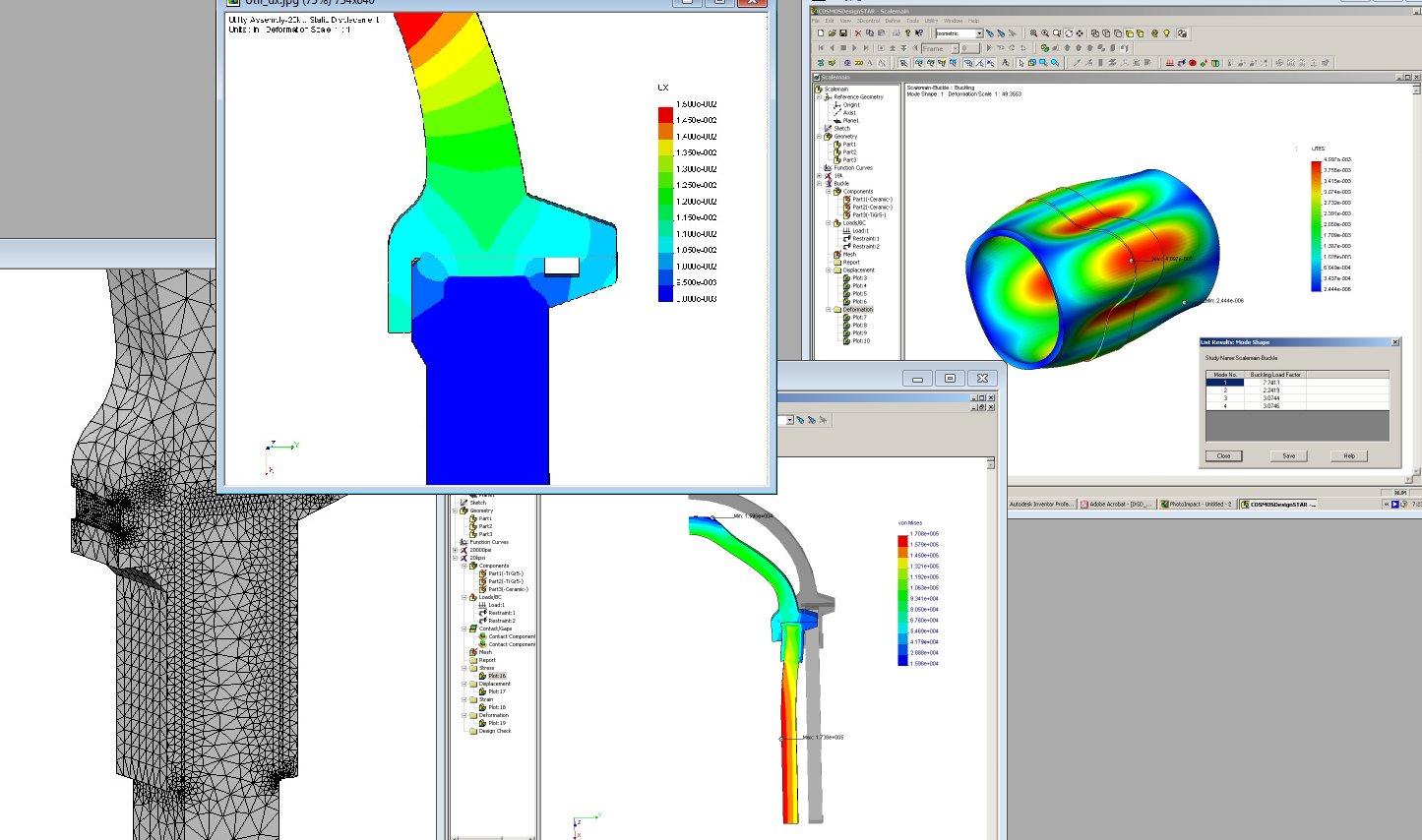The height and width of the screenshot is (840, 1422).
Task: Switch to Autodesk Inventor in taskbar
Action: [1041, 504]
